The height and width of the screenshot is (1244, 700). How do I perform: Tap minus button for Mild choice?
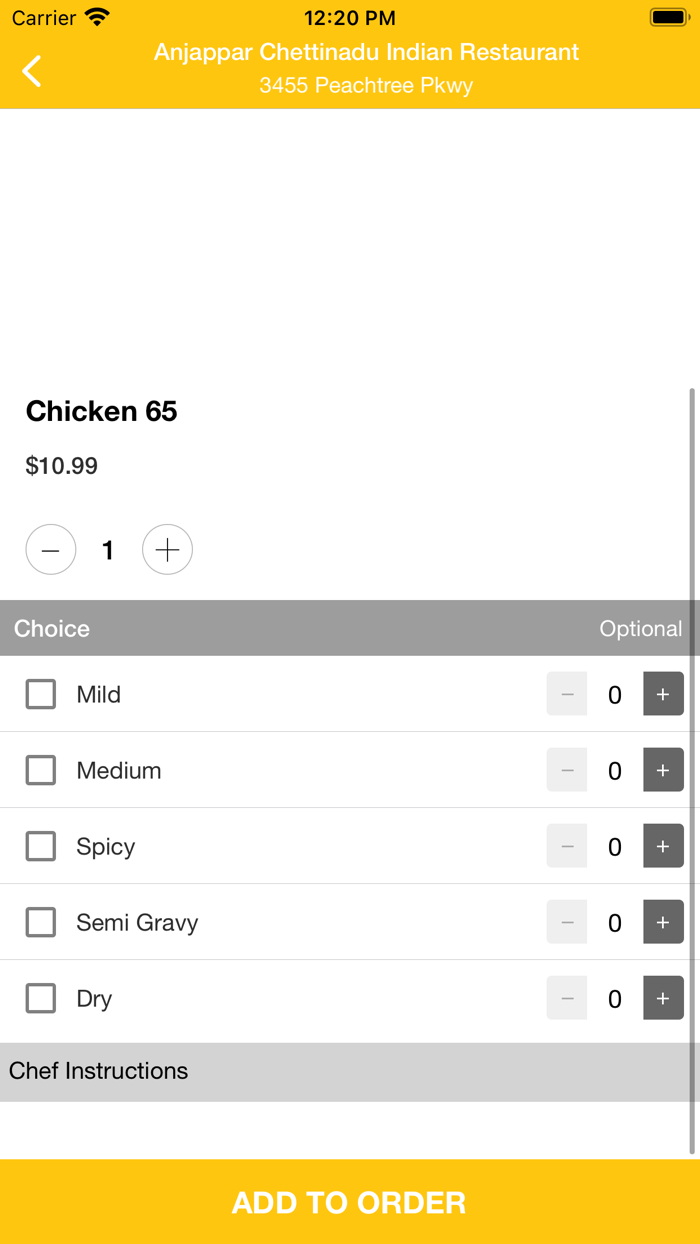(567, 694)
